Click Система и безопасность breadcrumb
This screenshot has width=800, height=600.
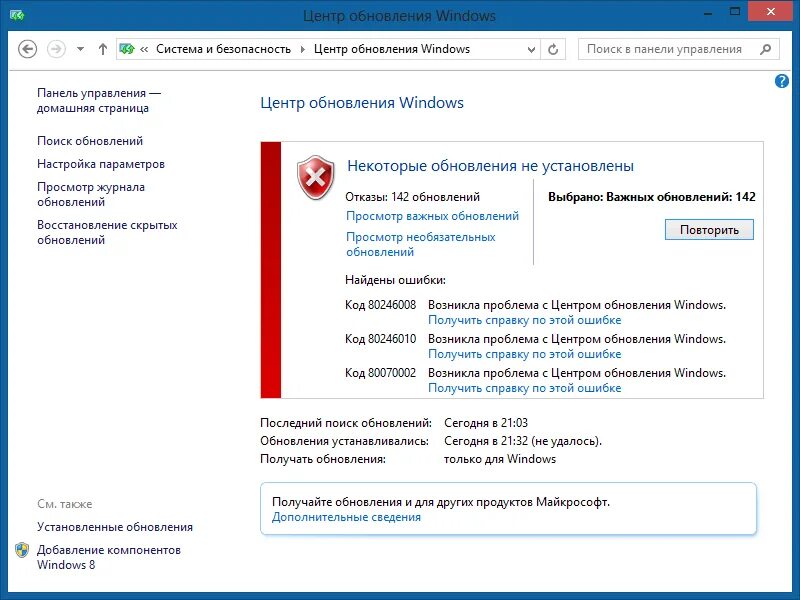click(x=223, y=49)
